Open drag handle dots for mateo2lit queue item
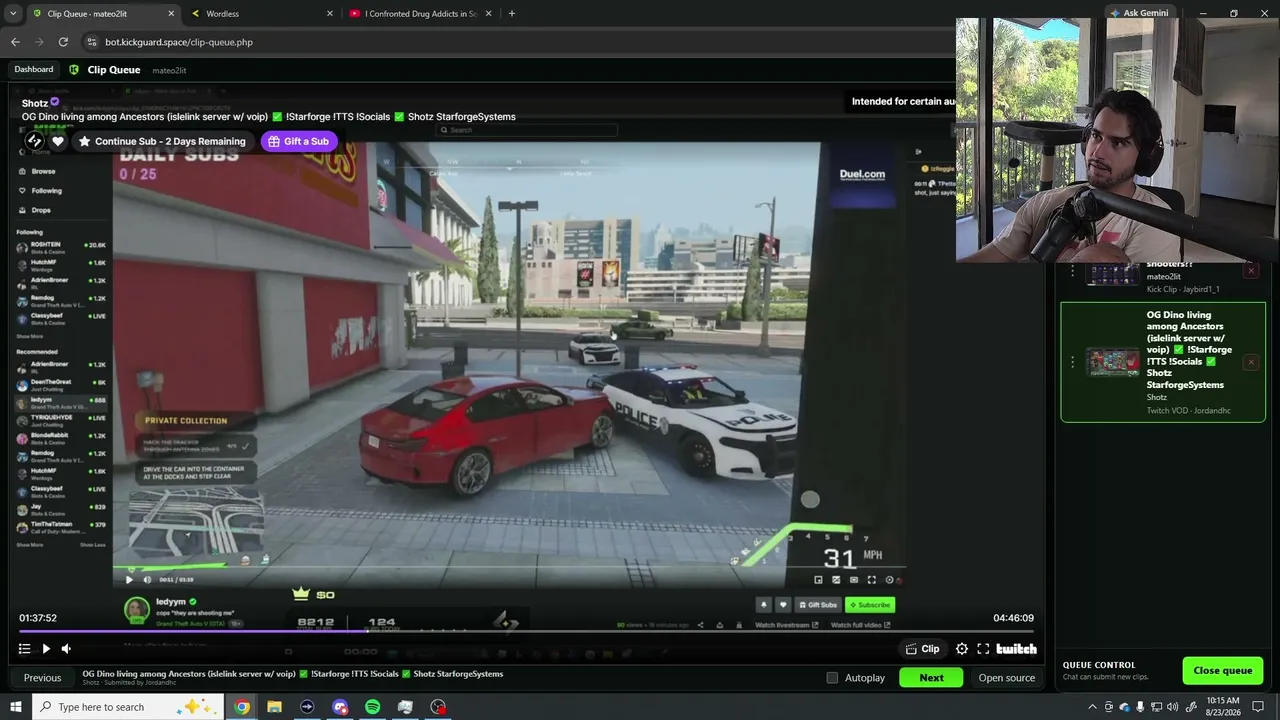The image size is (1280, 720). point(1072,271)
